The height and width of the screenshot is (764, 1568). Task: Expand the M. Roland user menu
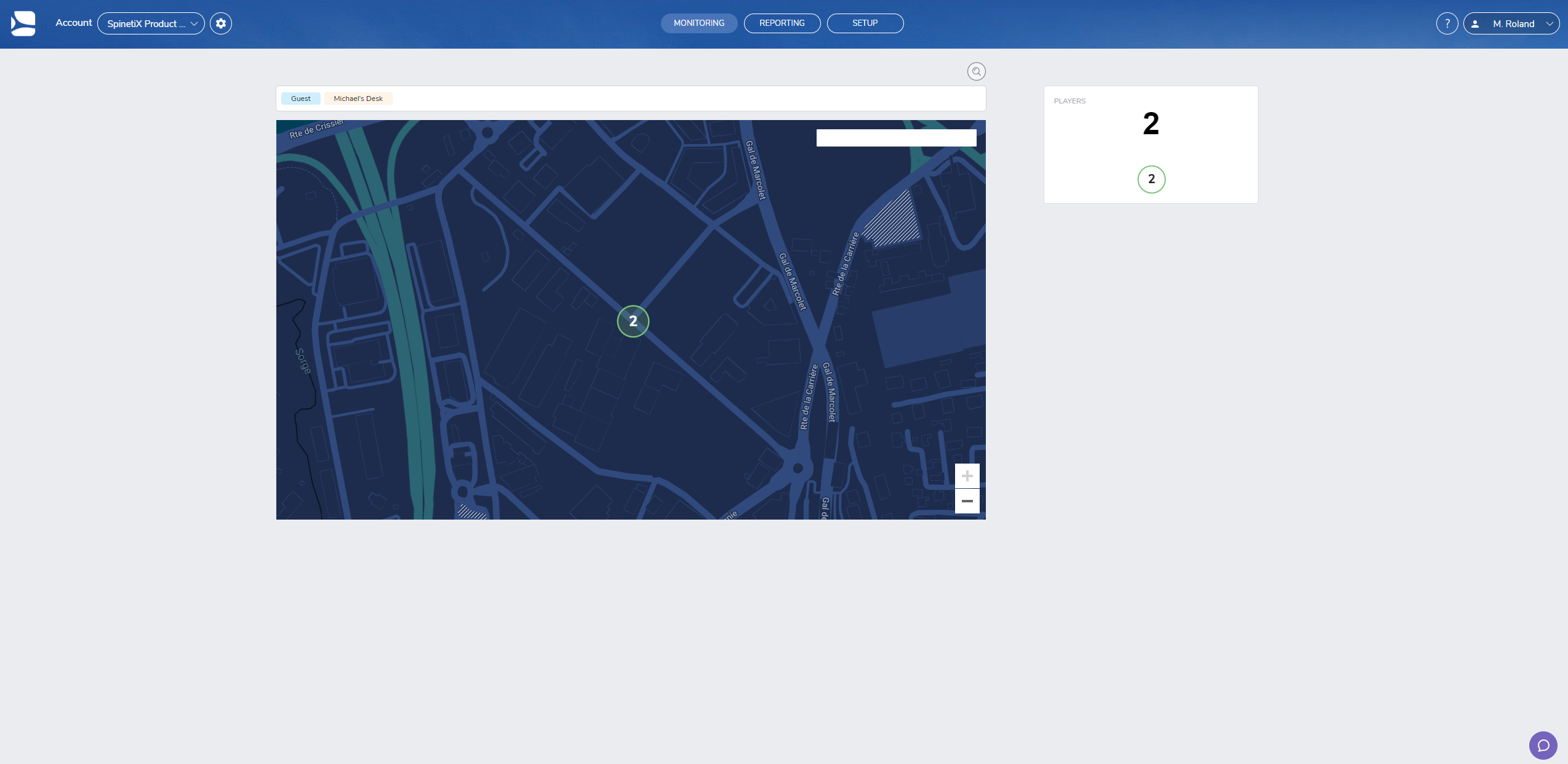(1511, 23)
